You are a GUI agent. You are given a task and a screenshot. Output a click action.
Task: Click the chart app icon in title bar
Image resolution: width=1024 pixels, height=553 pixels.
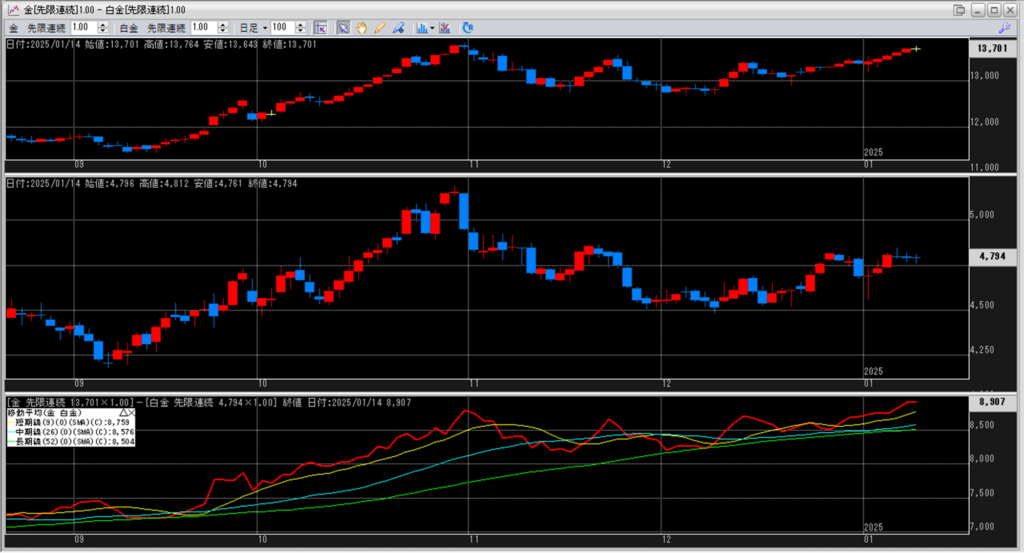[x=13, y=10]
